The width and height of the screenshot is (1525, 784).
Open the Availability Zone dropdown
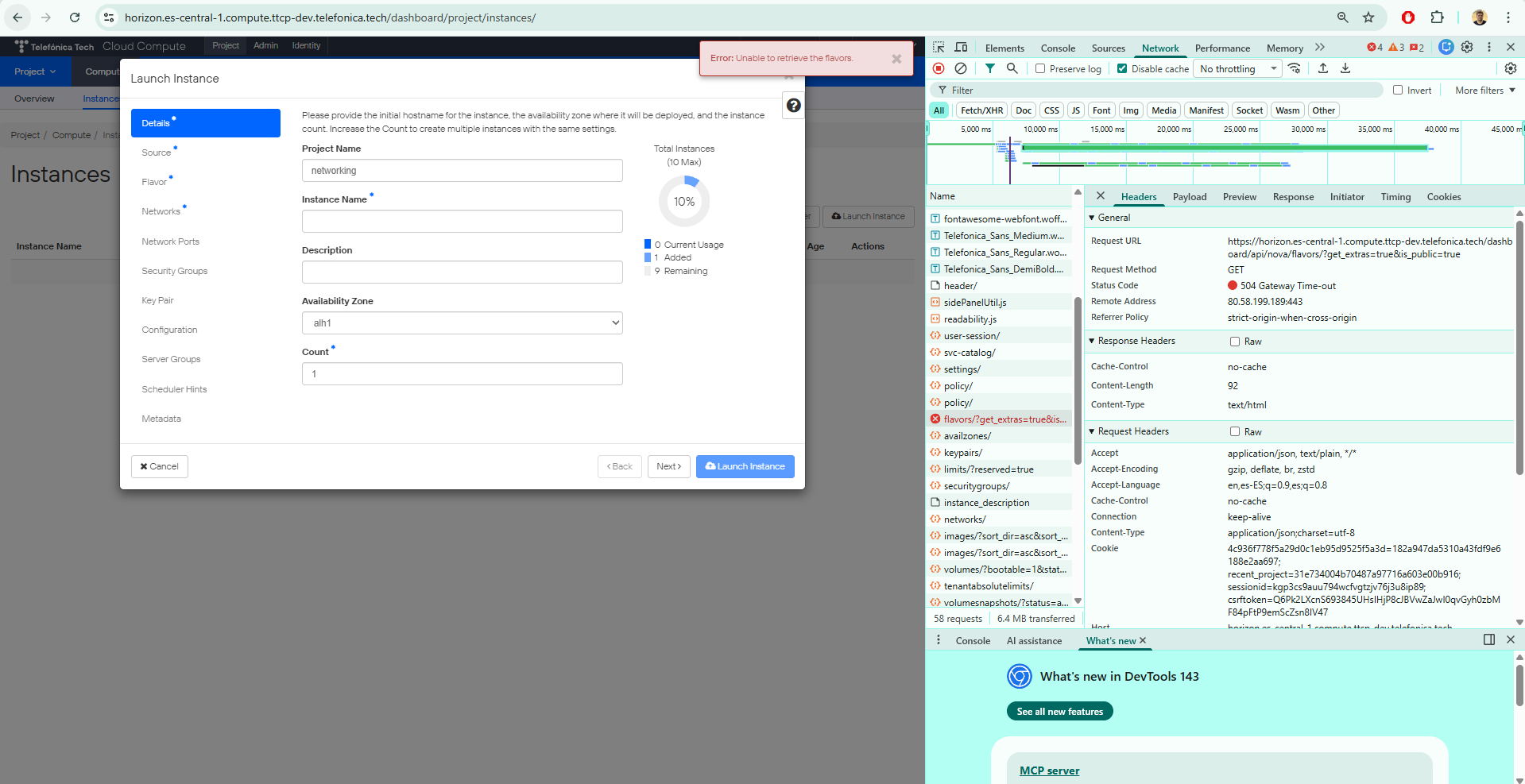pos(462,323)
